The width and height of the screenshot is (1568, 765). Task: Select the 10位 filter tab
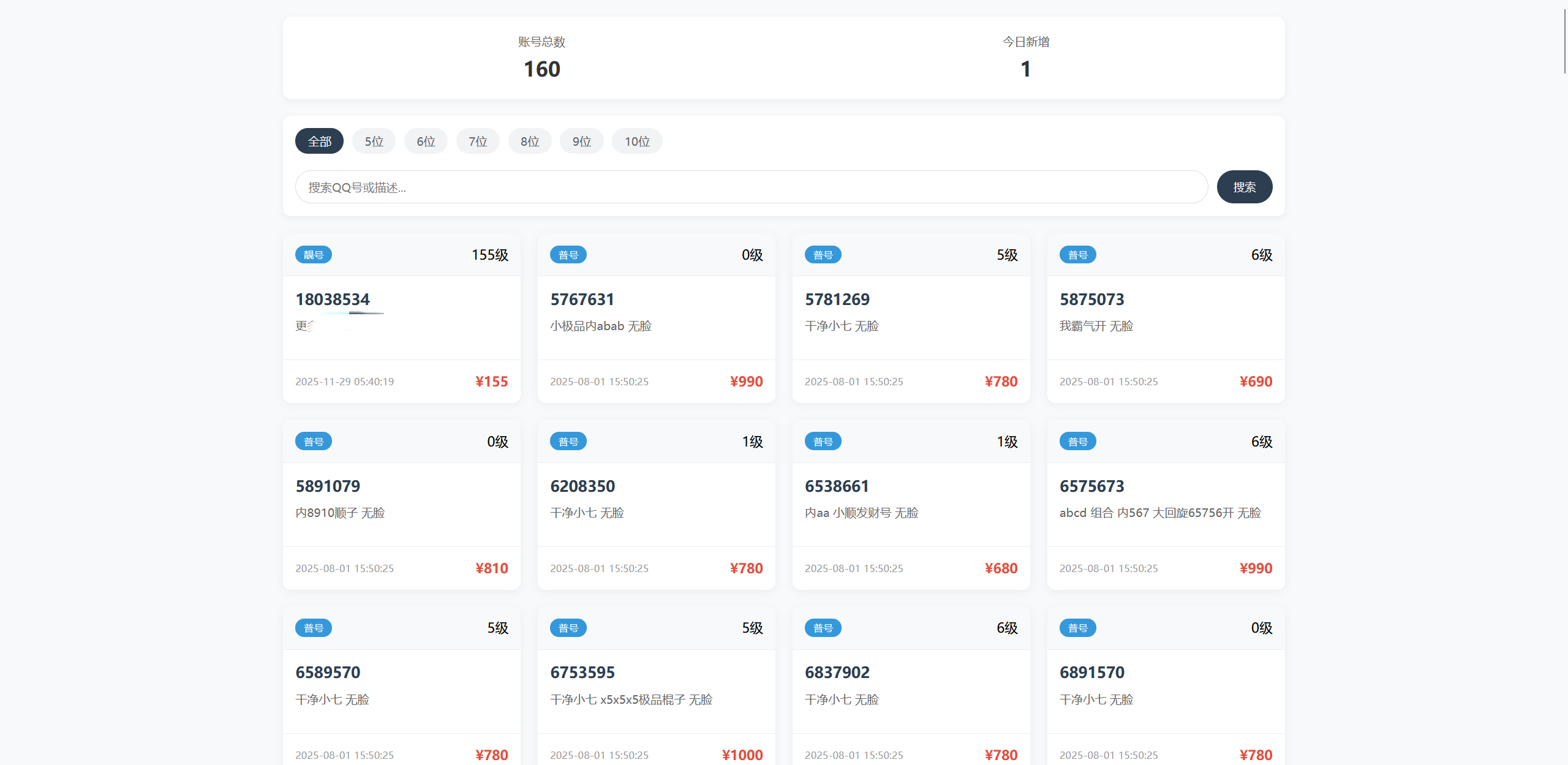[x=637, y=141]
